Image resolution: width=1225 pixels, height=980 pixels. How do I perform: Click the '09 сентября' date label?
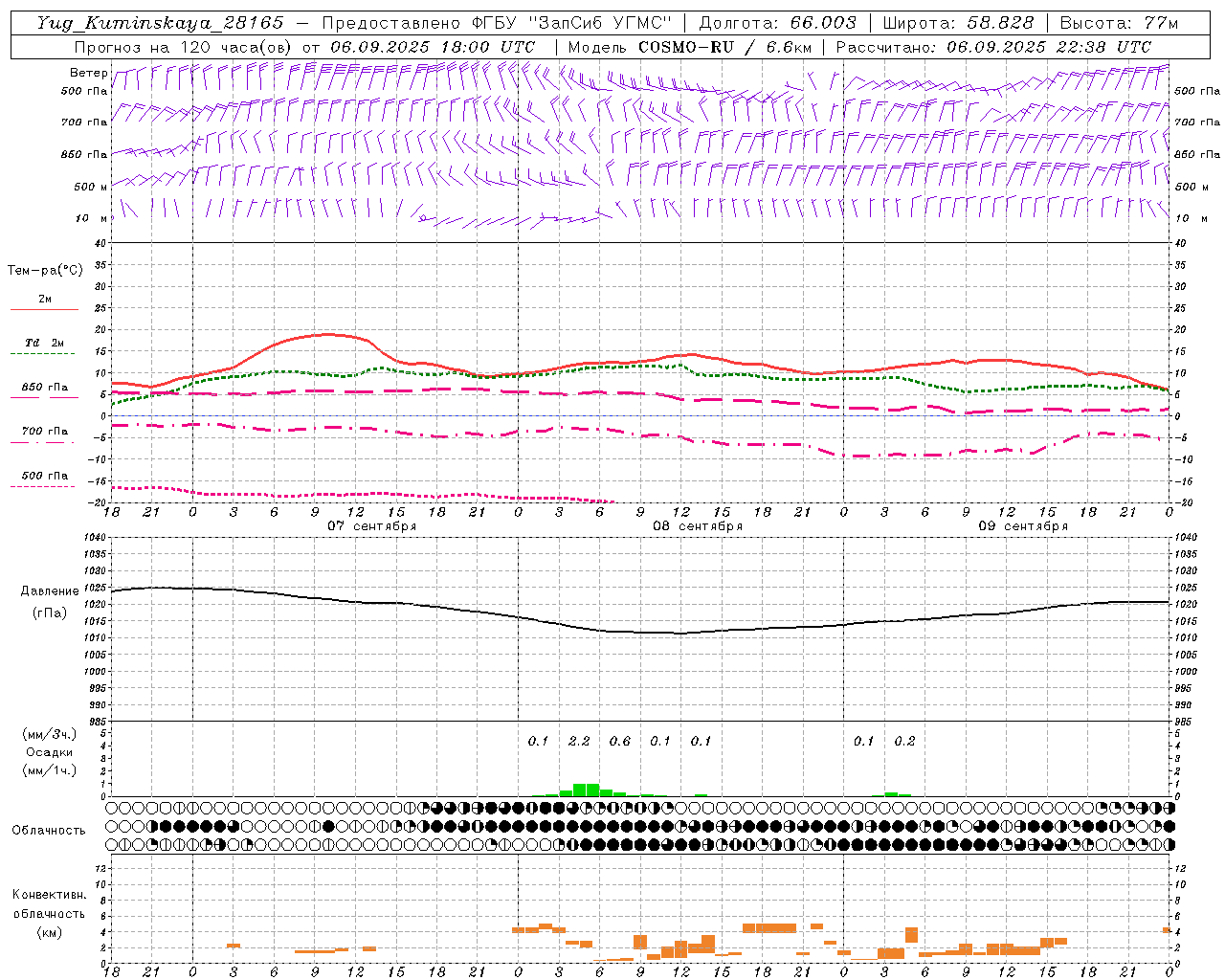(1023, 526)
